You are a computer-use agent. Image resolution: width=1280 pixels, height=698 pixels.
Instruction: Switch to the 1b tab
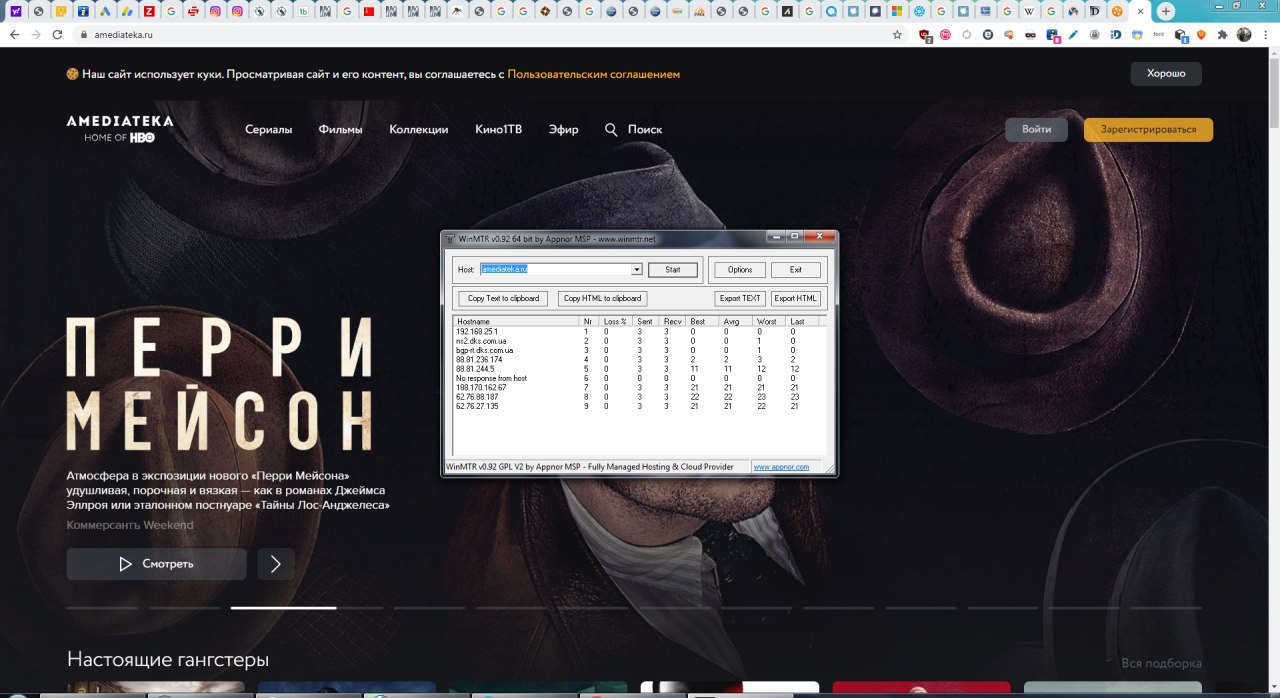[303, 11]
